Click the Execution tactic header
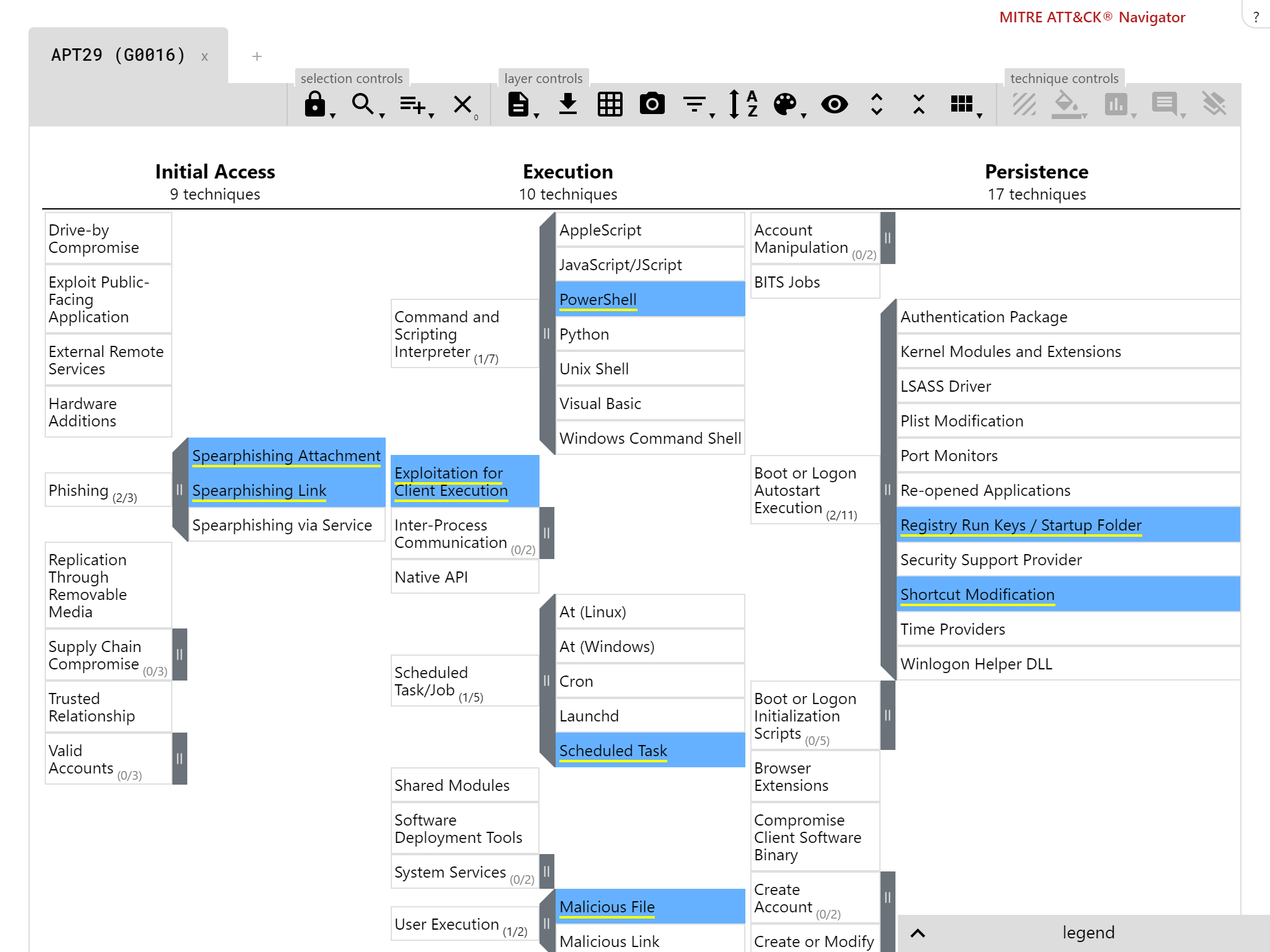1270x952 pixels. click(x=568, y=172)
